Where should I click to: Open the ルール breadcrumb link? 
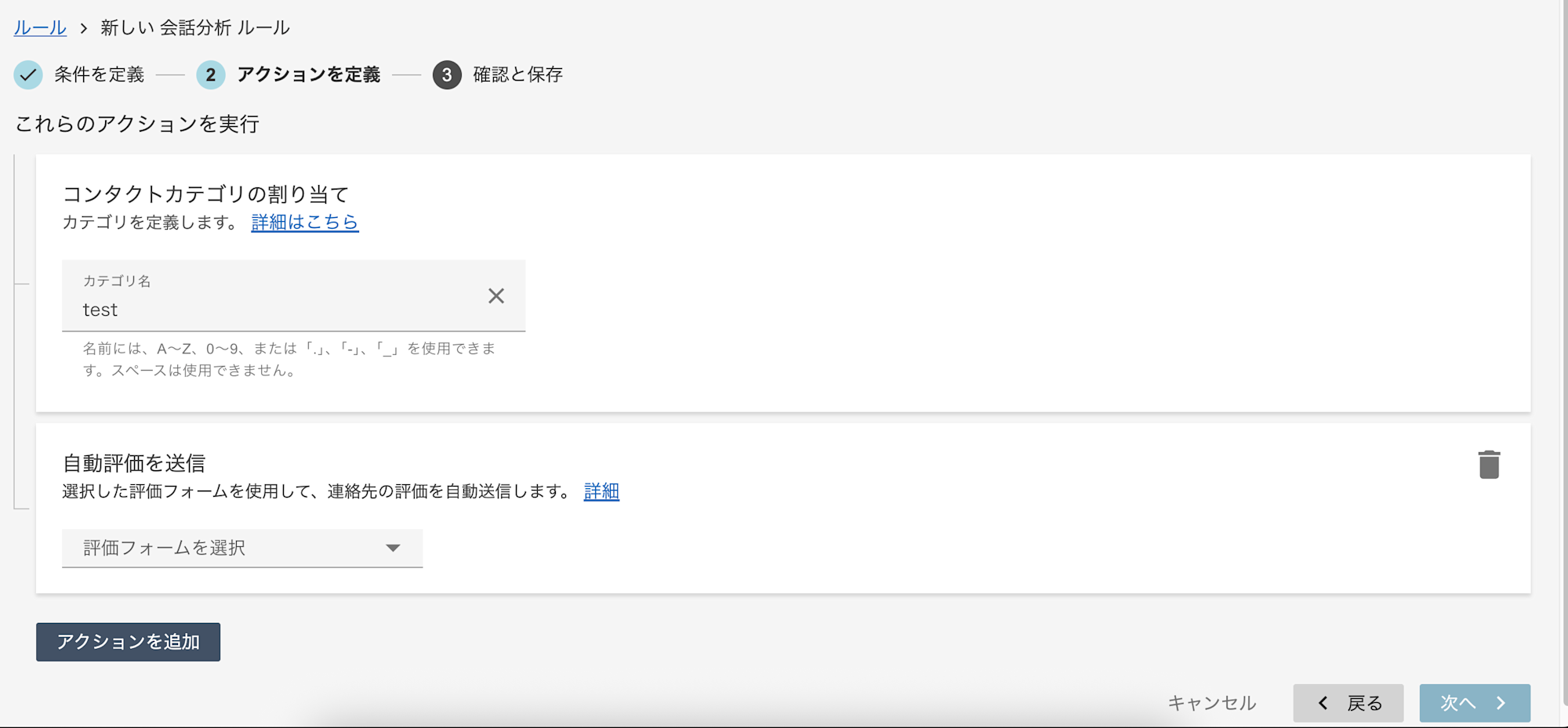[40, 28]
